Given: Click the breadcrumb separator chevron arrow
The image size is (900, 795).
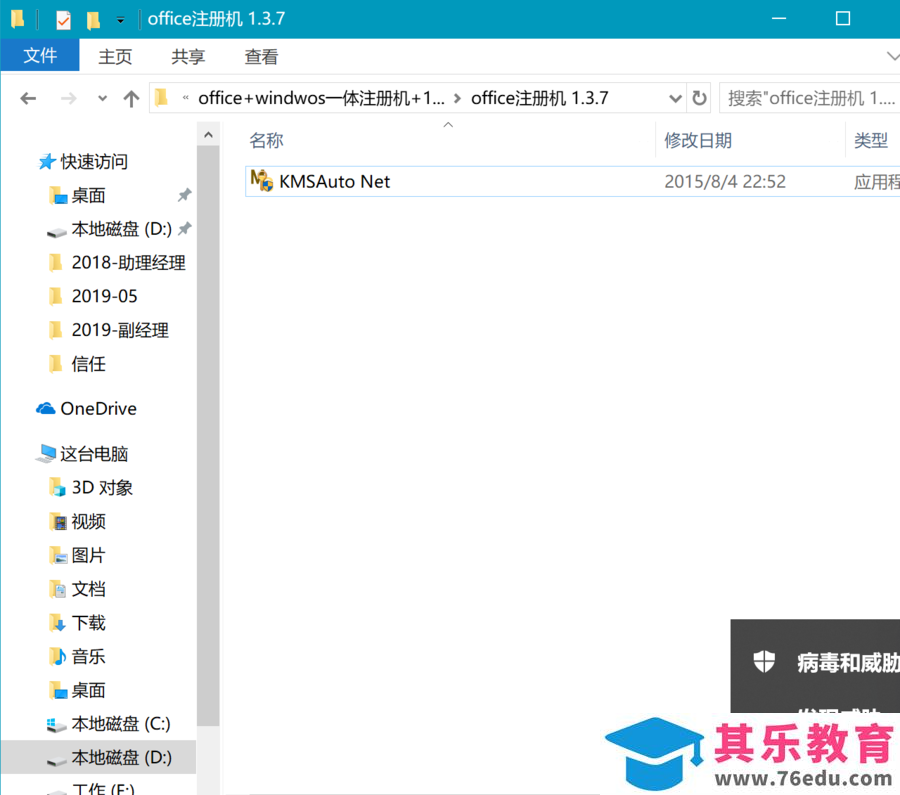Looking at the screenshot, I should [x=457, y=99].
